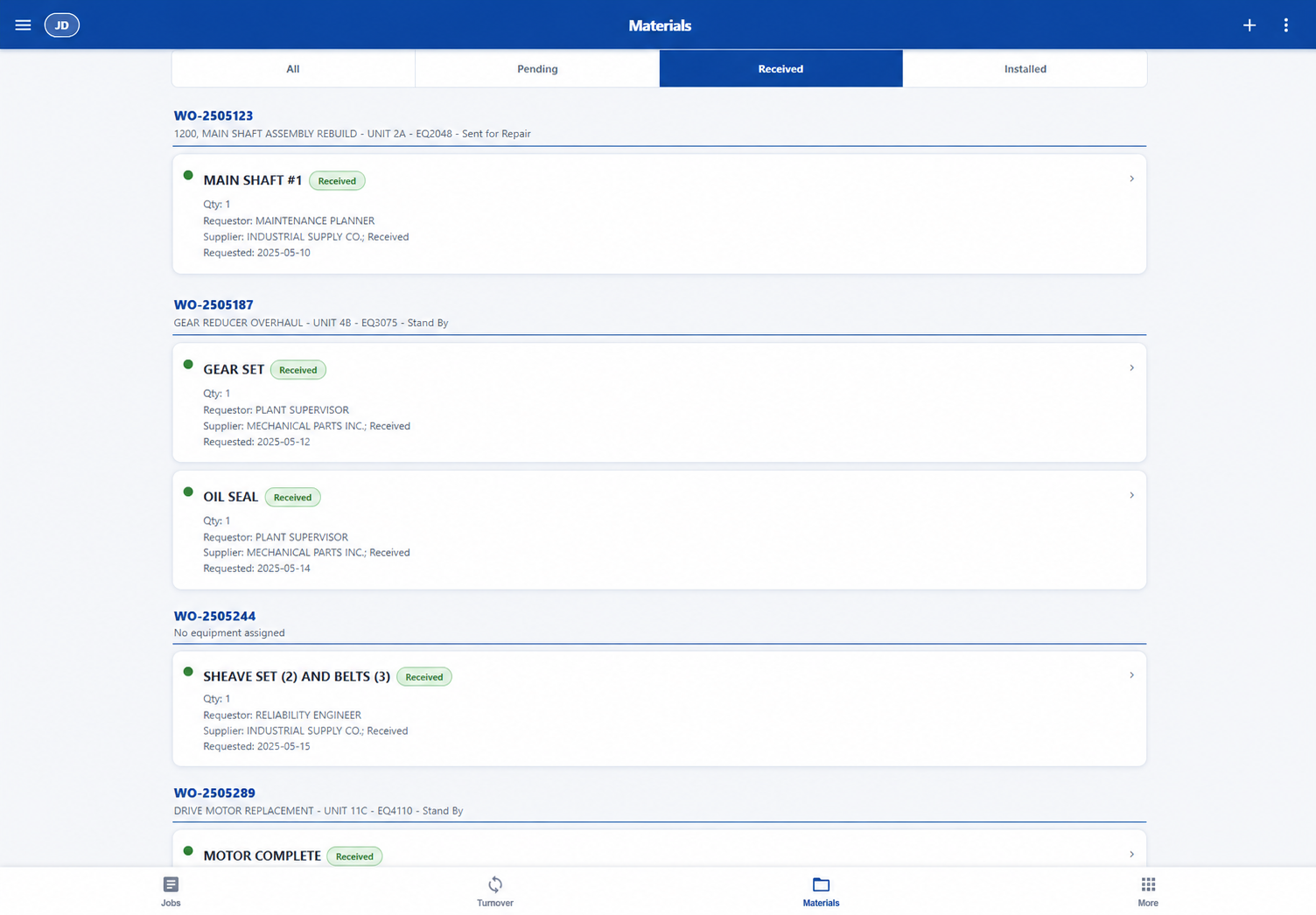Switch to the Pending tab

tap(537, 68)
